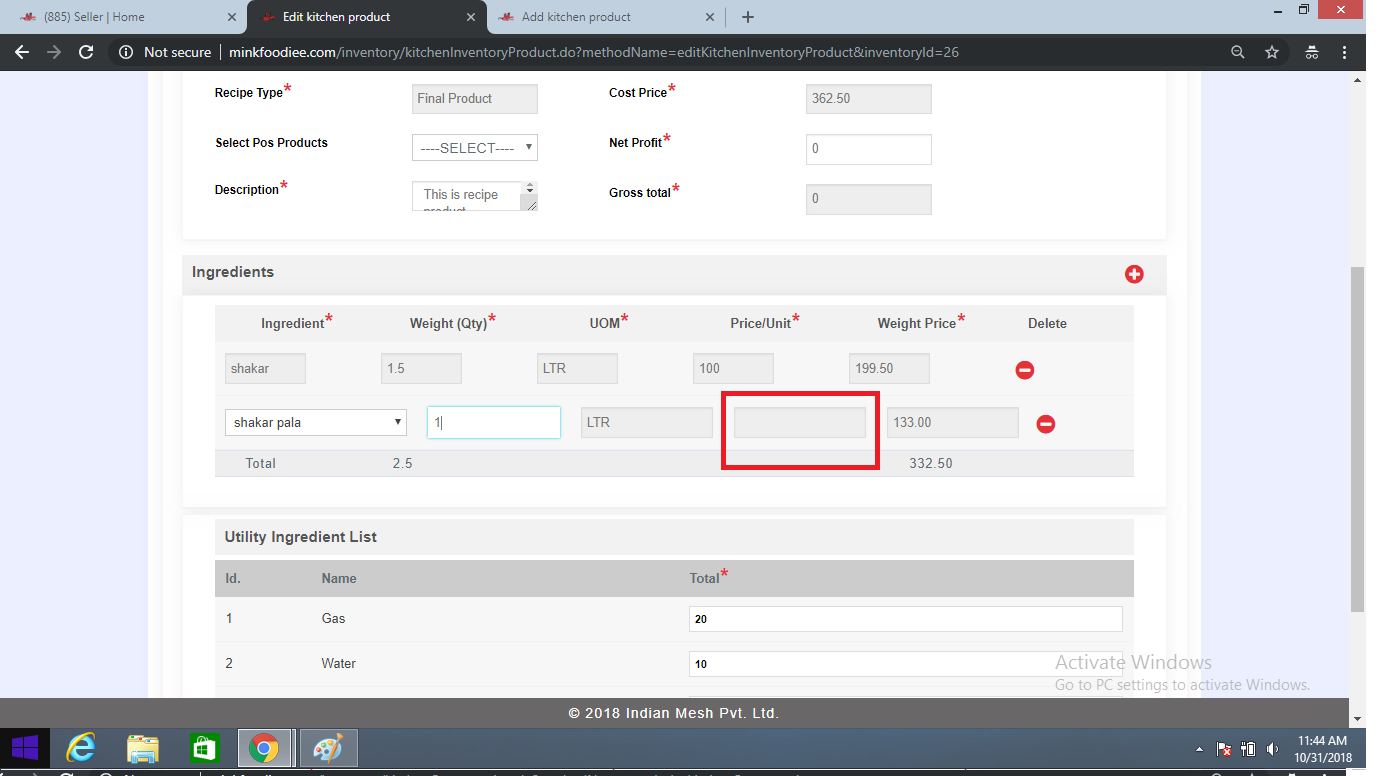Open the incognito indicator icon
Image resolution: width=1392 pixels, height=776 pixels.
pos(1312,52)
